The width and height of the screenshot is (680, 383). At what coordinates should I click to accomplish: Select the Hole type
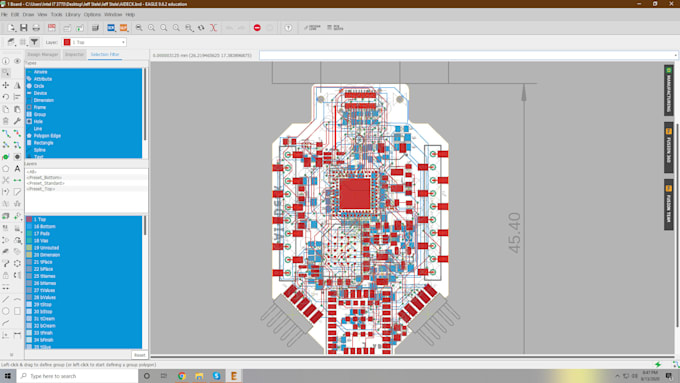click(x=83, y=121)
